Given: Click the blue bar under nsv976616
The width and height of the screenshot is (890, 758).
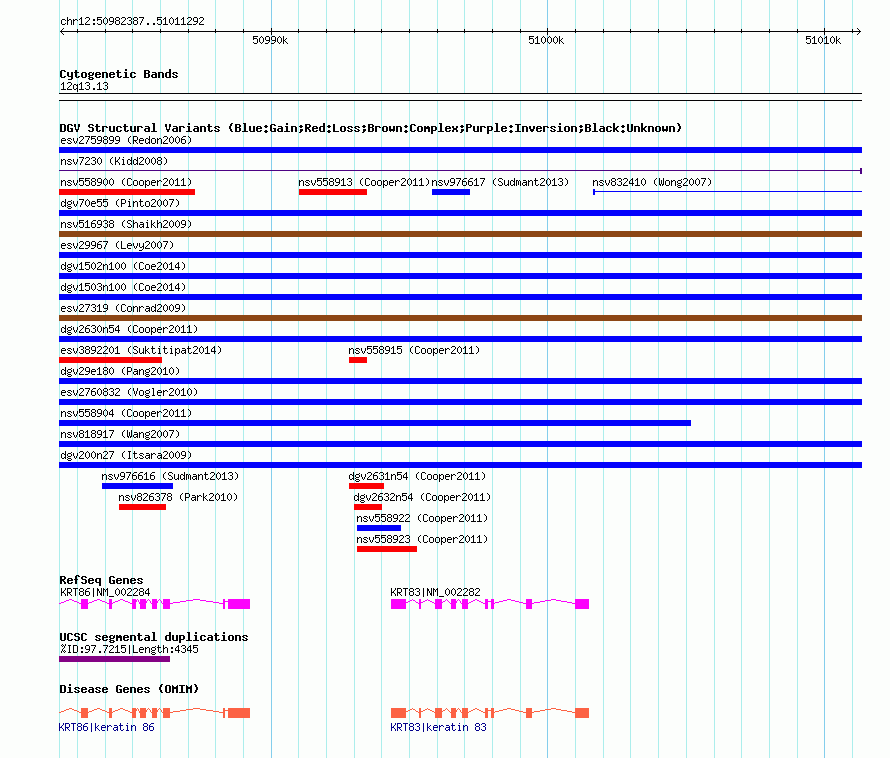Looking at the screenshot, I should [x=137, y=486].
